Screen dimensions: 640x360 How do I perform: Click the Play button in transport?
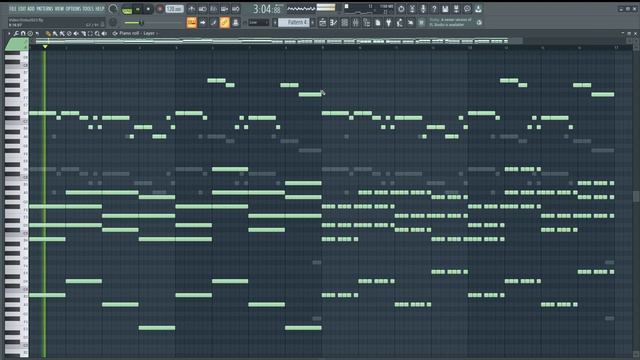[138, 9]
